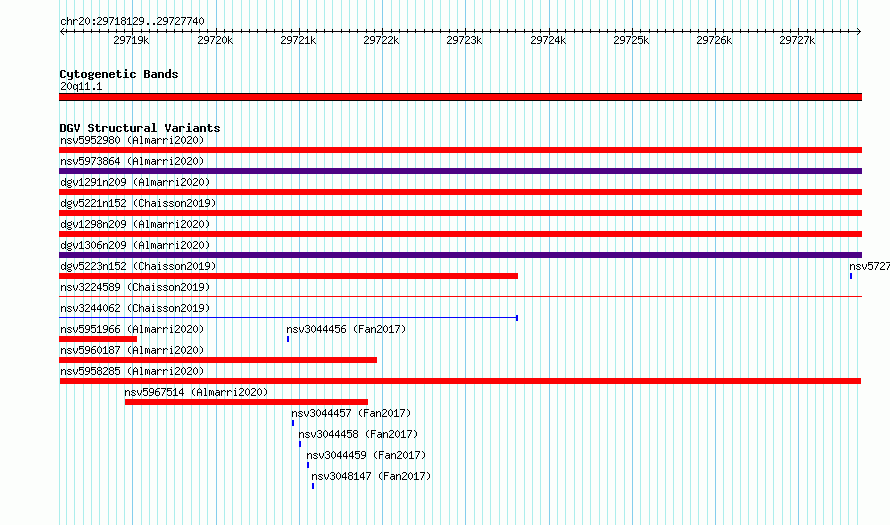This screenshot has width=890, height=525.
Task: Open variant nsv5960187 (Almarri2020) label
Action: click(132, 350)
